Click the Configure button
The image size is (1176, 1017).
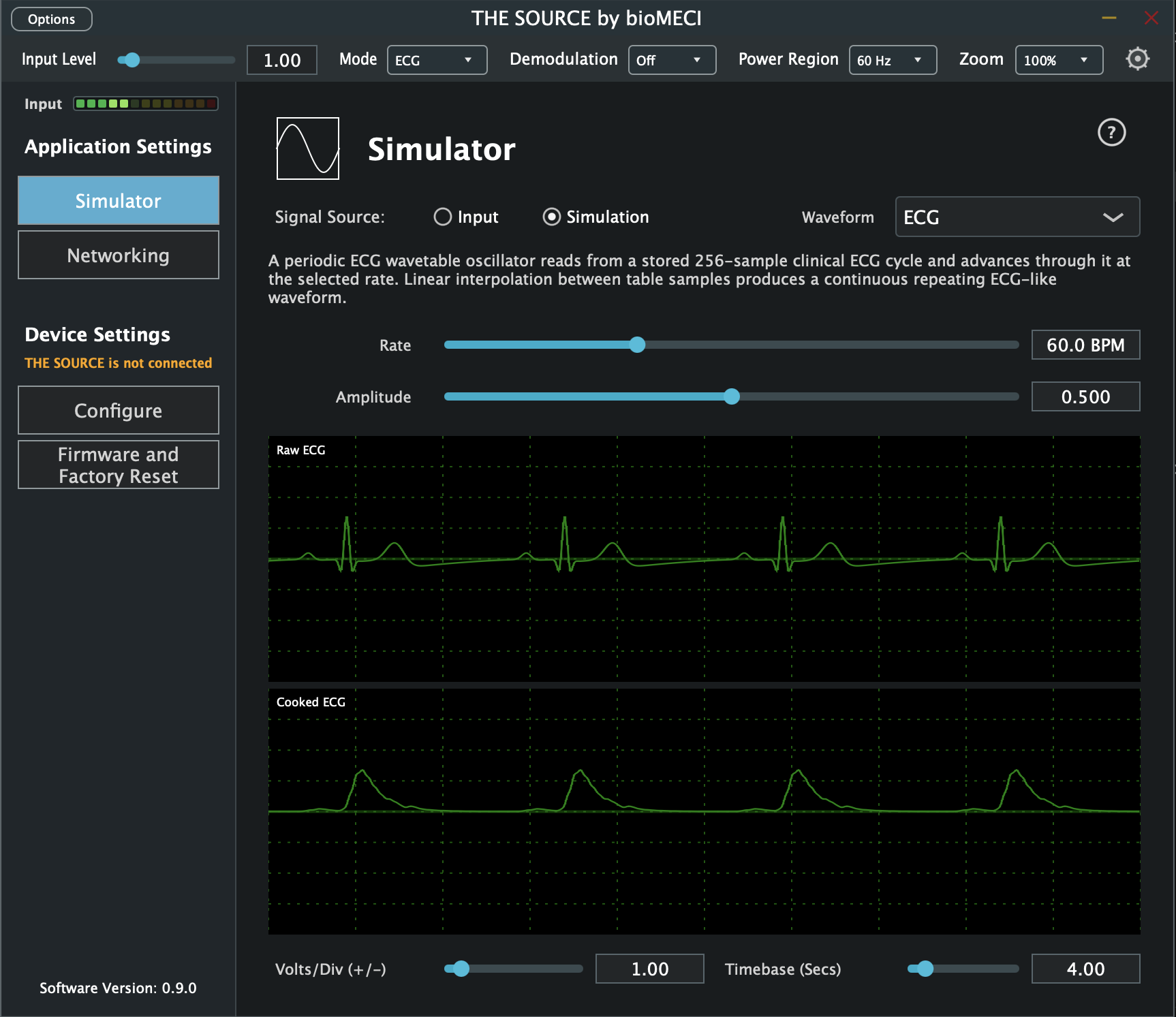click(119, 410)
